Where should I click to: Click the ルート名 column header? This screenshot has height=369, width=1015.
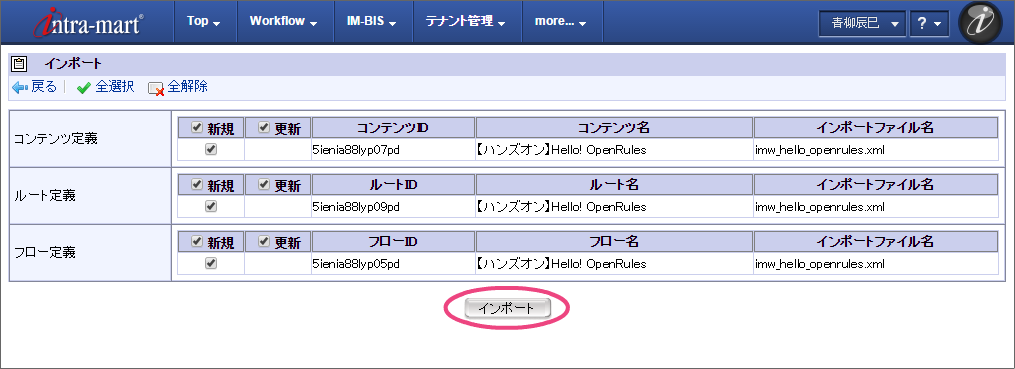click(614, 184)
